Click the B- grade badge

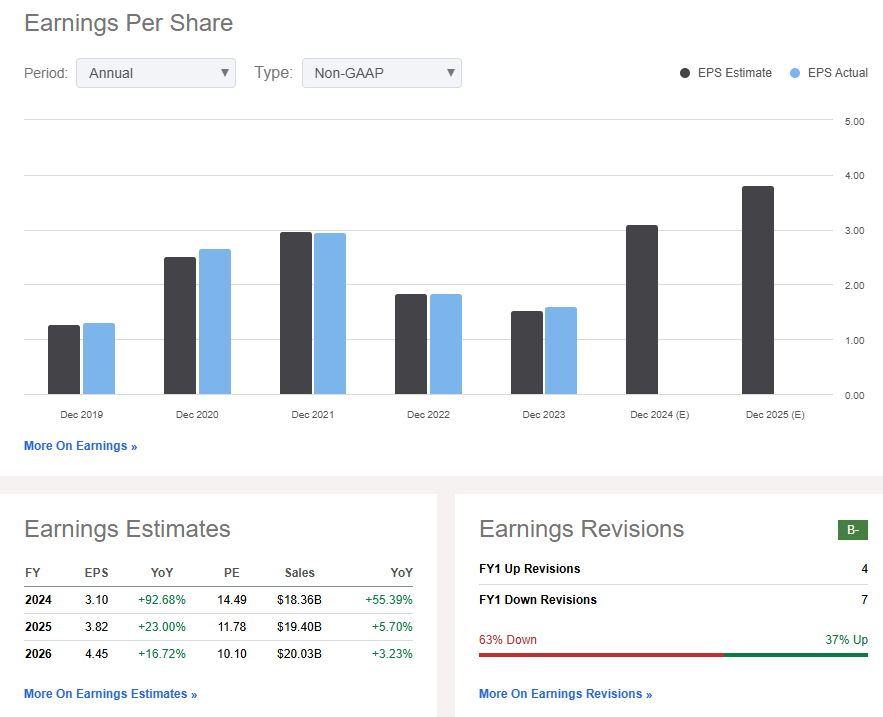pos(852,530)
